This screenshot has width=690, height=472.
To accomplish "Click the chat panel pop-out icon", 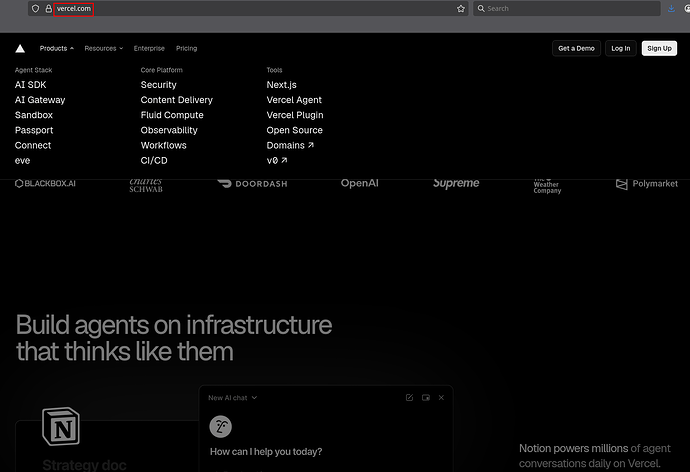I will click(x=426, y=398).
